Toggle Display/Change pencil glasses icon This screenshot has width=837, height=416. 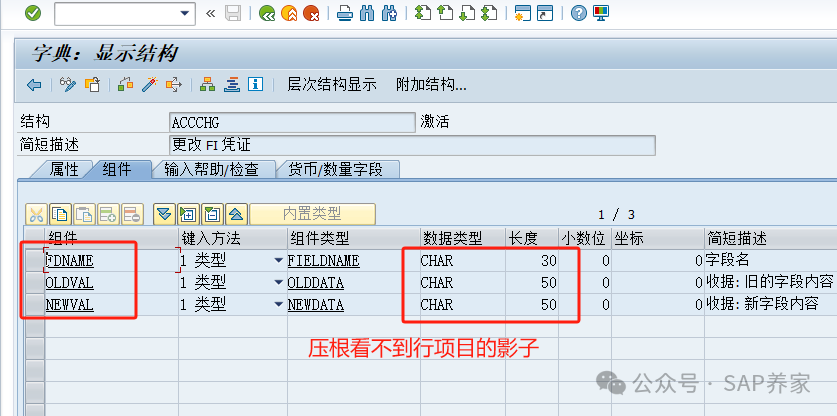(x=68, y=84)
